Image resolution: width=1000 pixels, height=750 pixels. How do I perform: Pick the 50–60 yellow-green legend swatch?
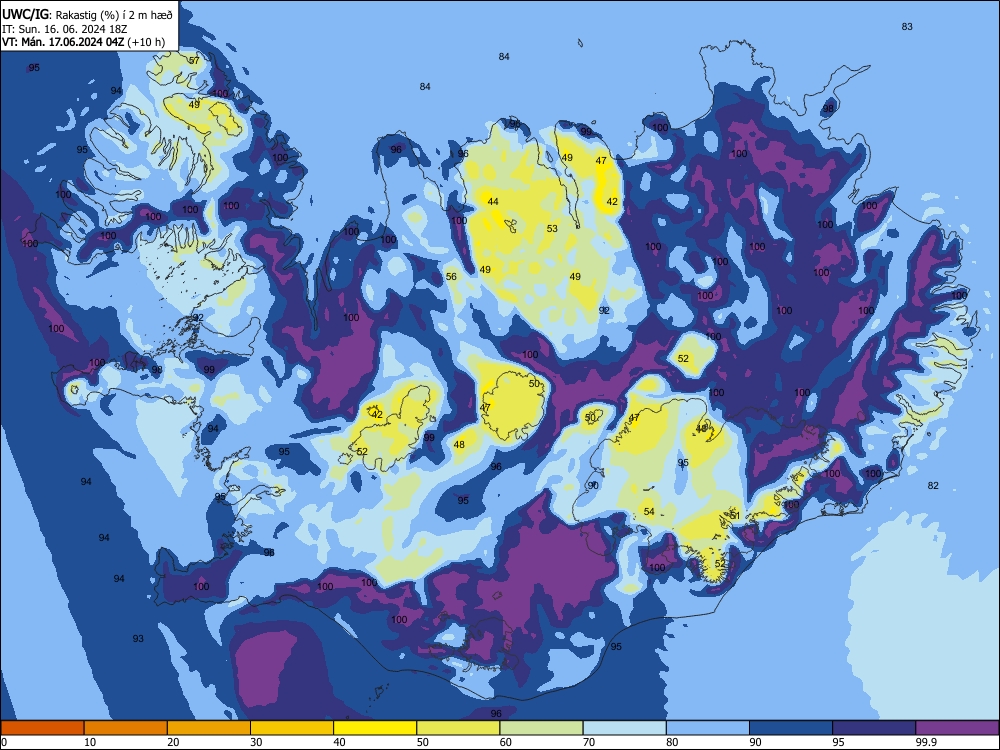(458, 728)
